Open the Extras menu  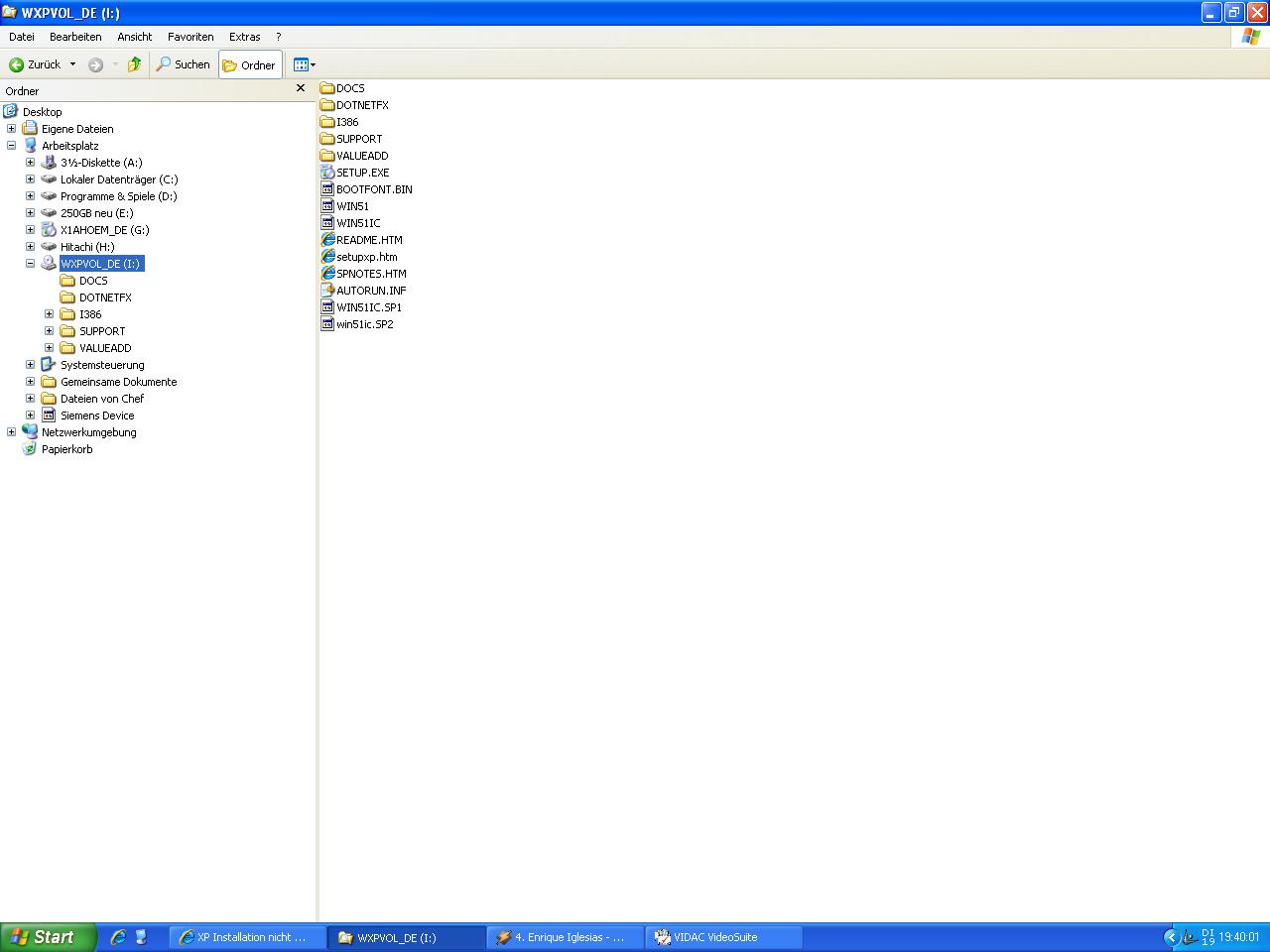[x=244, y=37]
